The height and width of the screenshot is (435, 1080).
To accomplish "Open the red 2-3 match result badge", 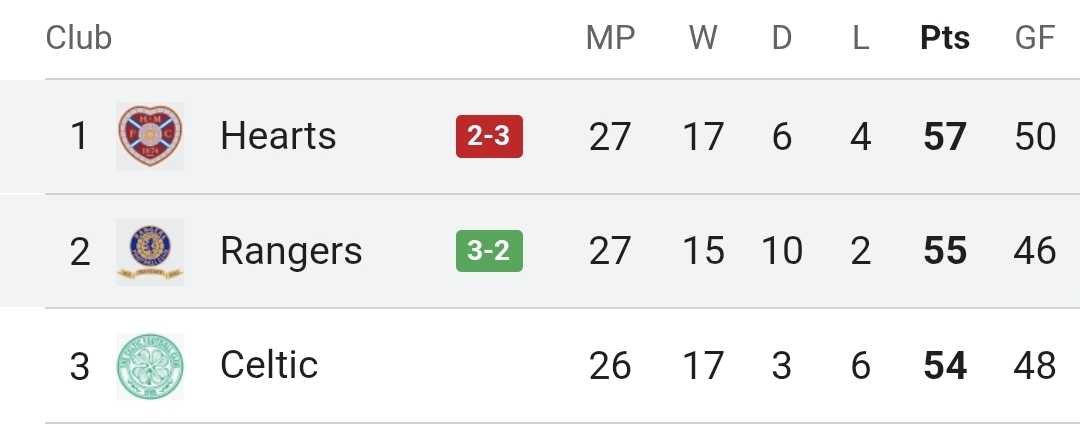I will (x=489, y=136).
